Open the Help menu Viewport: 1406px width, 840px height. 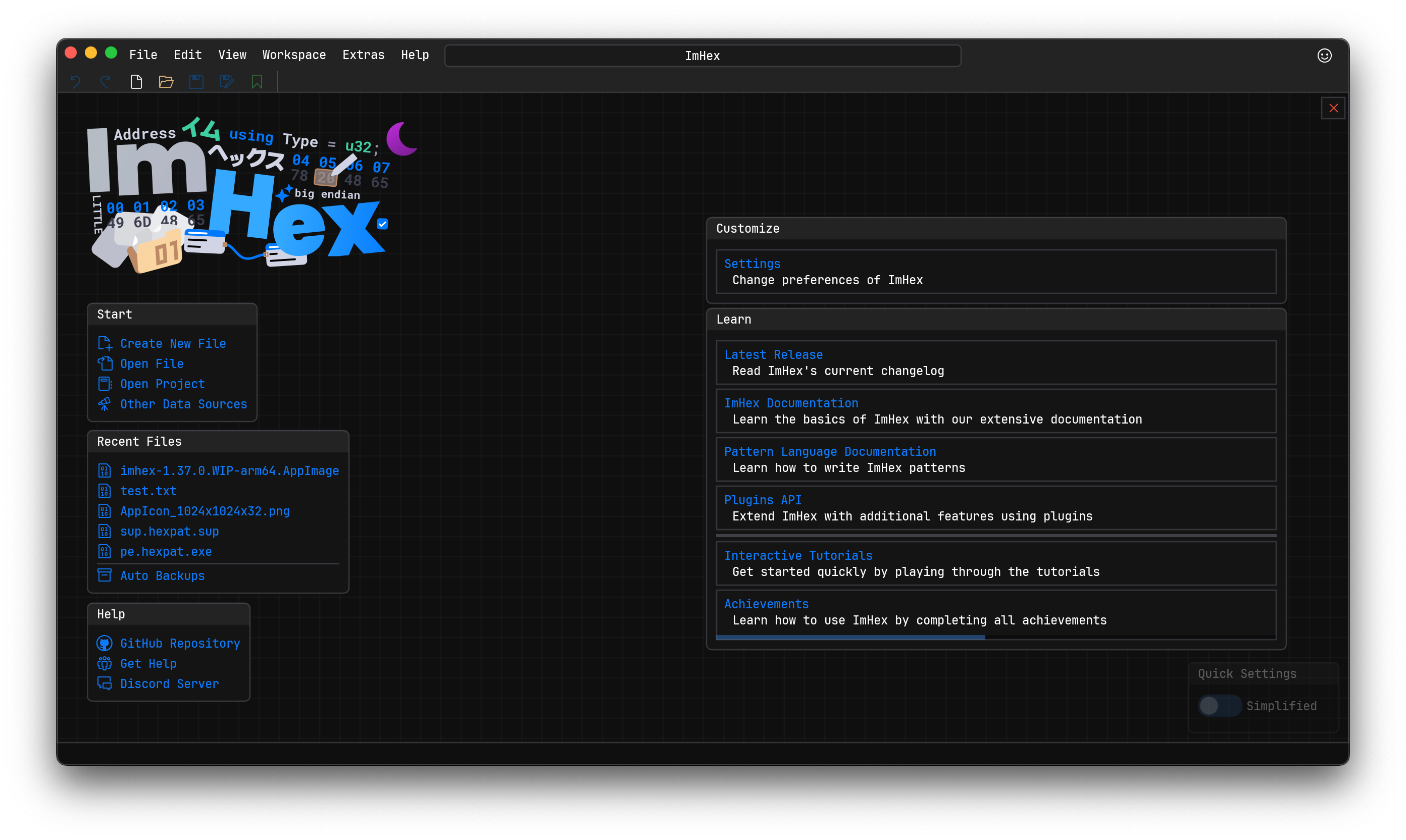(x=415, y=55)
